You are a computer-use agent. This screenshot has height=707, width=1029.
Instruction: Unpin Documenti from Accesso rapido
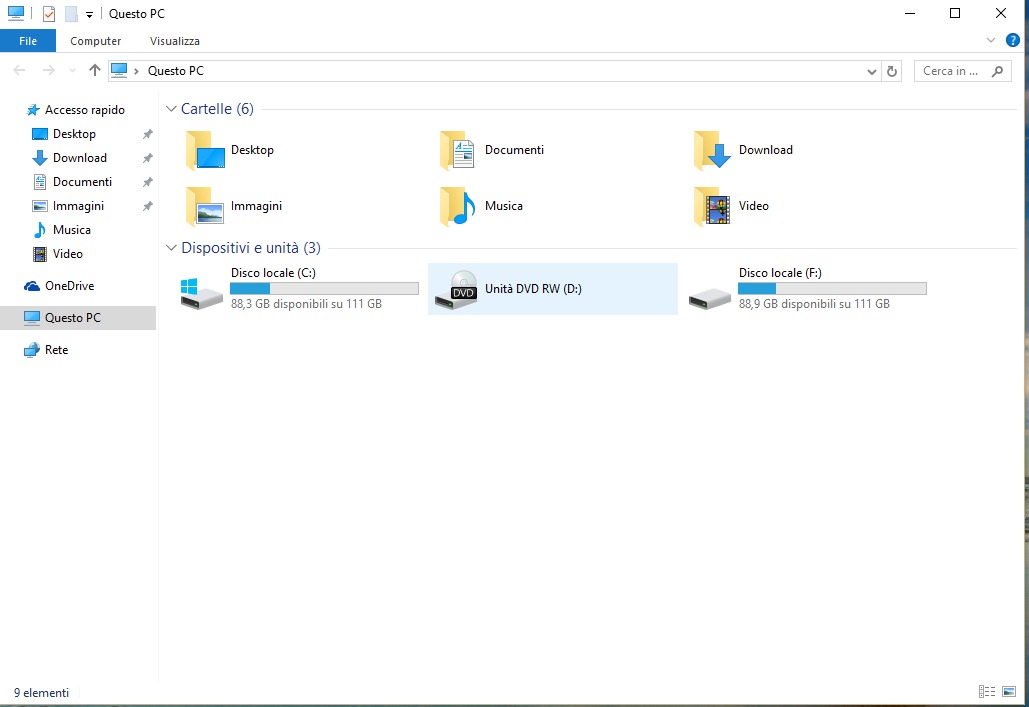pyautogui.click(x=148, y=182)
